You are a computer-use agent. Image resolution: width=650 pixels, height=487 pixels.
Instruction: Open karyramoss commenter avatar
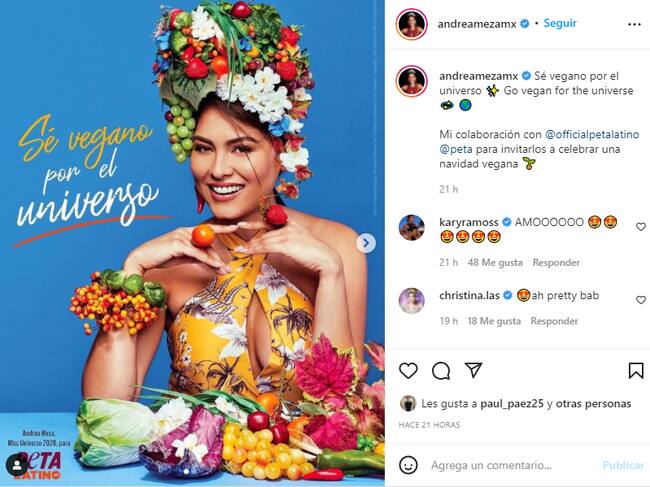pos(411,228)
